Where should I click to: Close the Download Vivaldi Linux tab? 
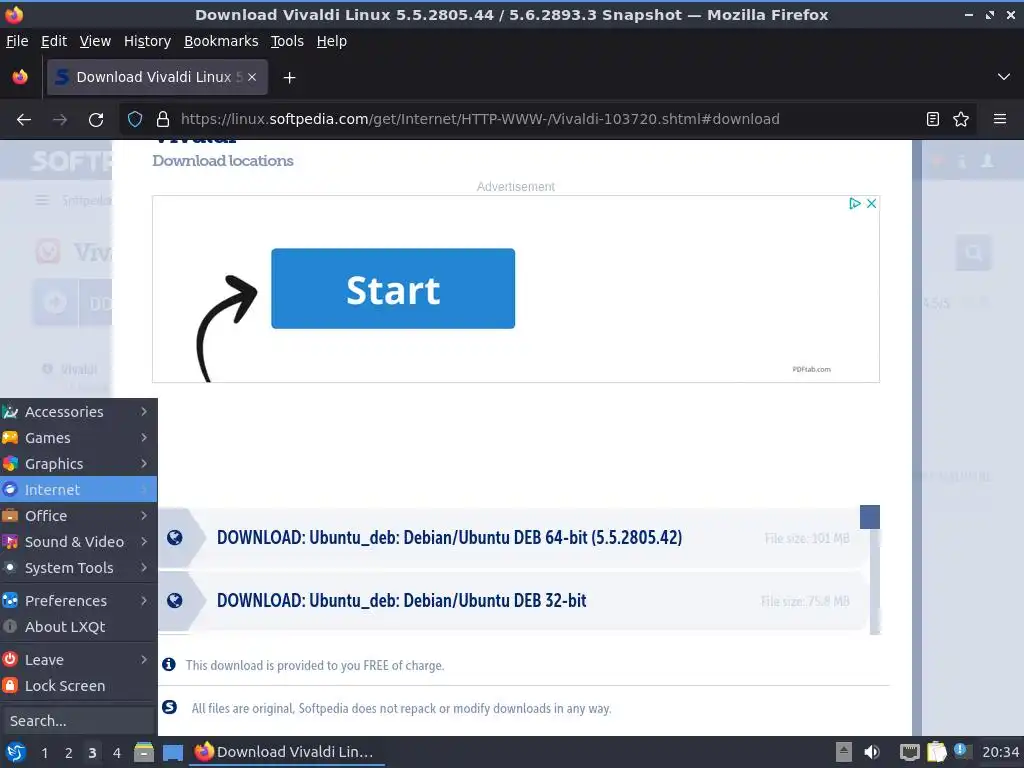pyautogui.click(x=252, y=77)
